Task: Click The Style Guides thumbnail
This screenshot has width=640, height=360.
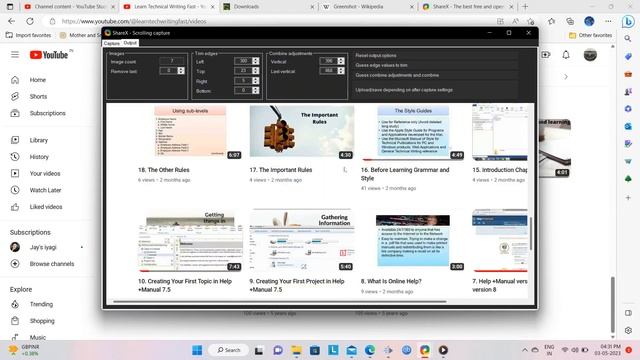Action: tap(413, 132)
